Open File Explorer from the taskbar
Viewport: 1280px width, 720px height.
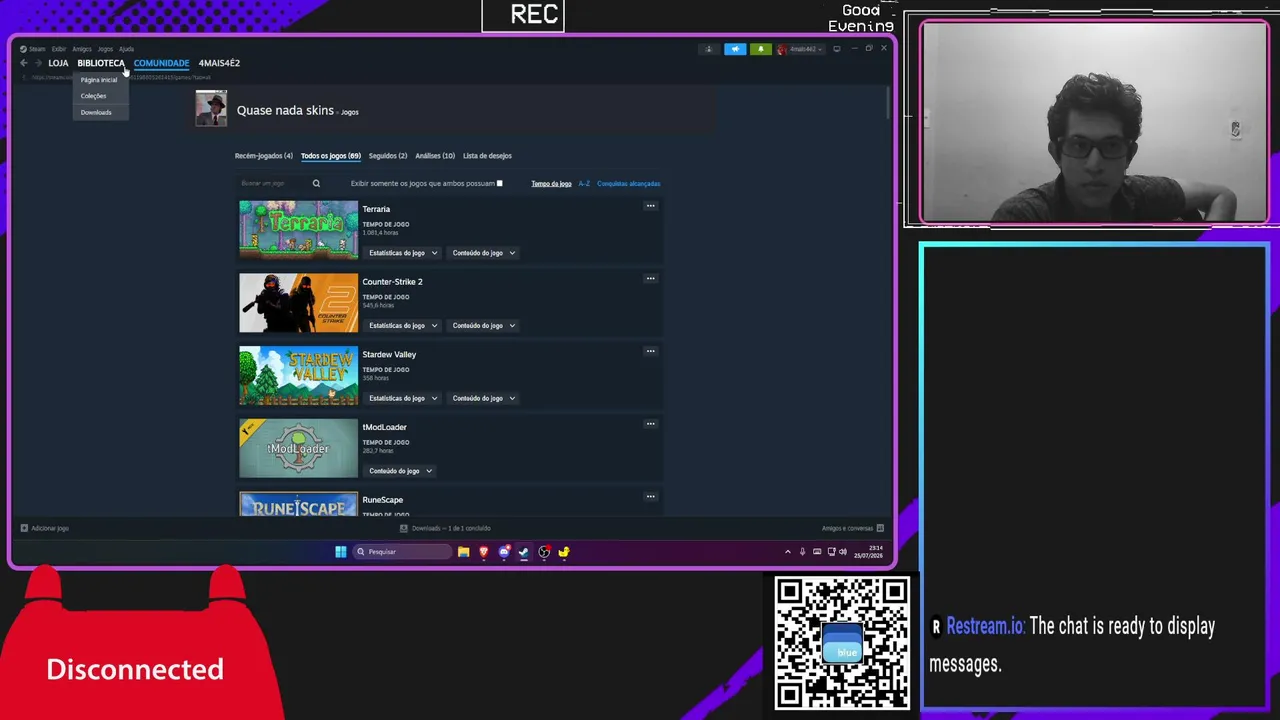(x=463, y=552)
